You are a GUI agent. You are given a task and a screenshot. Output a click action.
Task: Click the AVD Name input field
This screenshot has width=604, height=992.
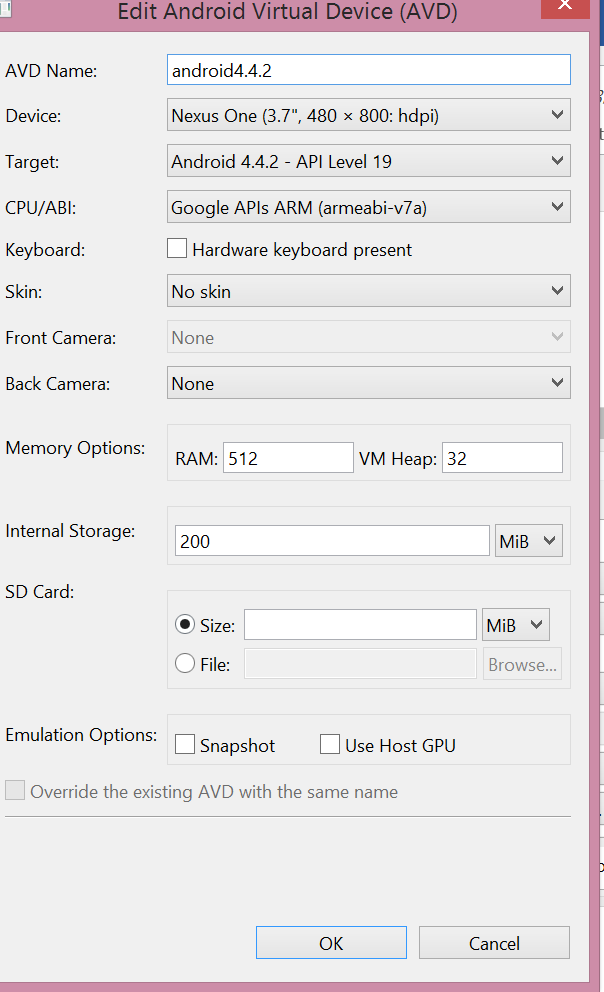coord(369,70)
